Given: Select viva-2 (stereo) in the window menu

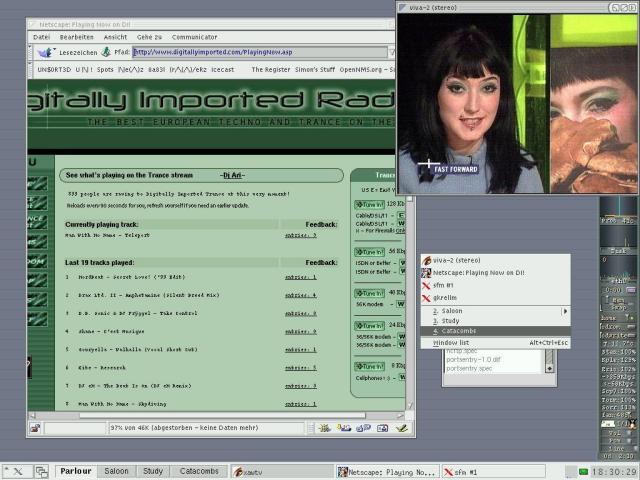Looking at the screenshot, I should [x=496, y=260].
